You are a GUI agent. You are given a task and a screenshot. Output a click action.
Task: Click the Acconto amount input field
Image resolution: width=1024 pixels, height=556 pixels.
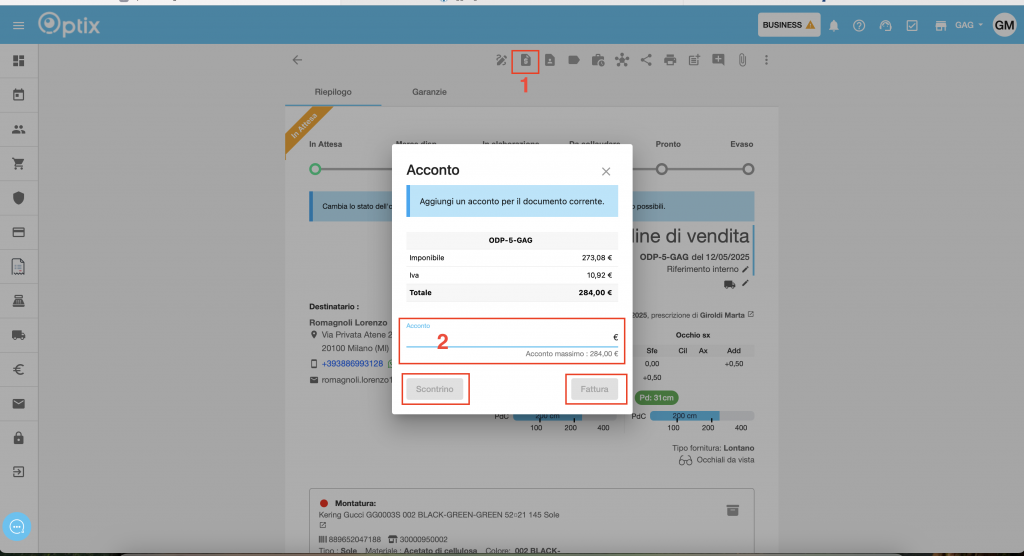tap(505, 338)
